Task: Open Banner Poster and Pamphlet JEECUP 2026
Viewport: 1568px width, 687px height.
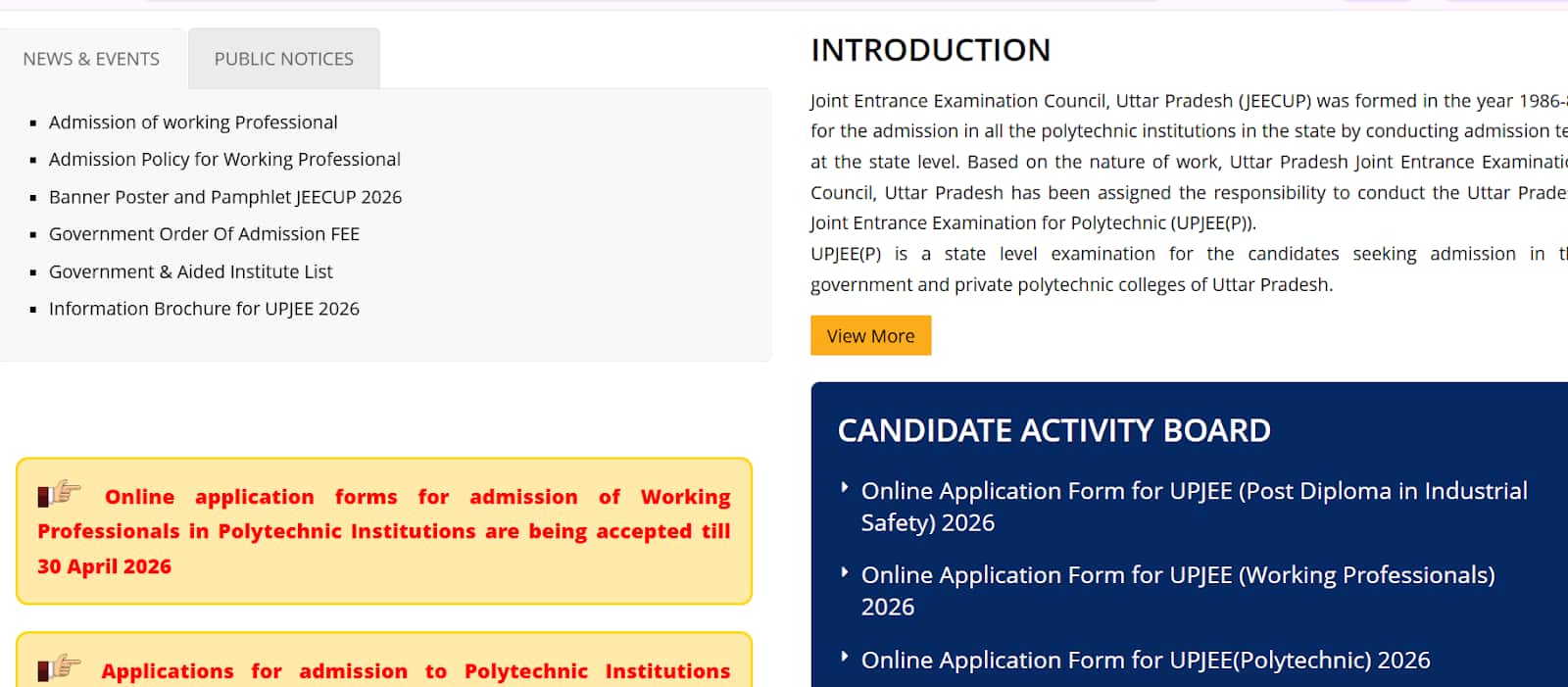Action: [225, 197]
